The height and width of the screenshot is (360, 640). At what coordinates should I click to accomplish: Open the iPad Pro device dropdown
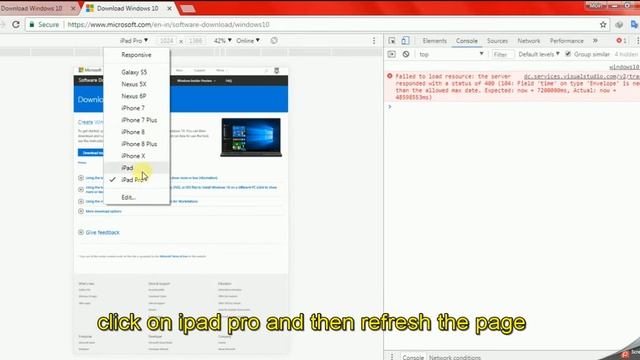(x=134, y=40)
